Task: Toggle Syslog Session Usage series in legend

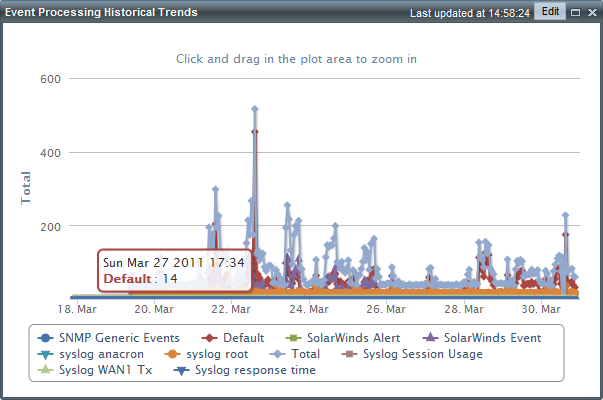Action: pyautogui.click(x=412, y=354)
